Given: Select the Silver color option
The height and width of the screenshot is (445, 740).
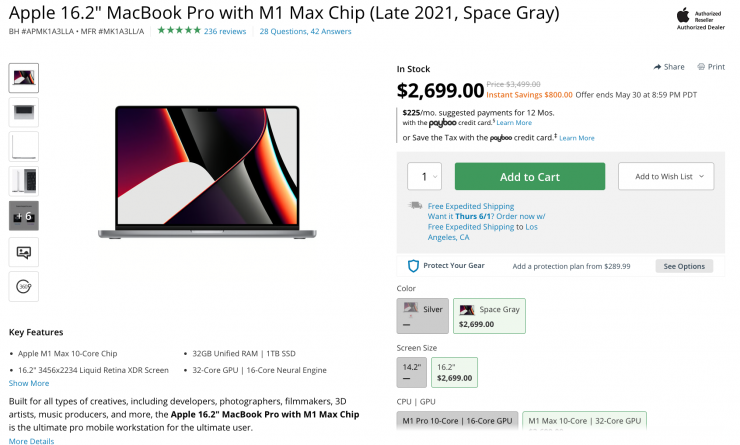Looking at the screenshot, I should [421, 316].
